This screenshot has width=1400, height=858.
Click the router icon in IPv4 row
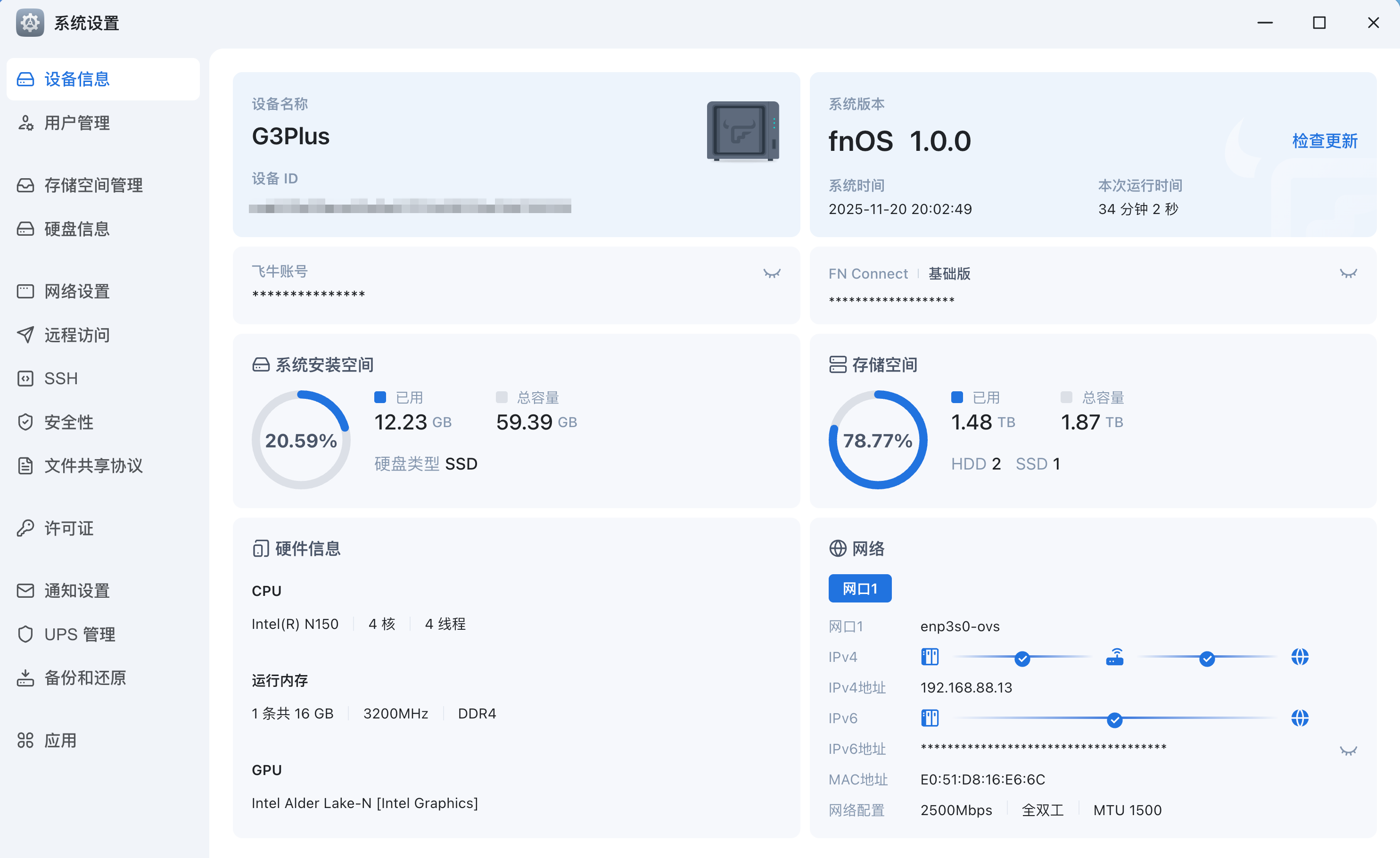[1114, 658]
